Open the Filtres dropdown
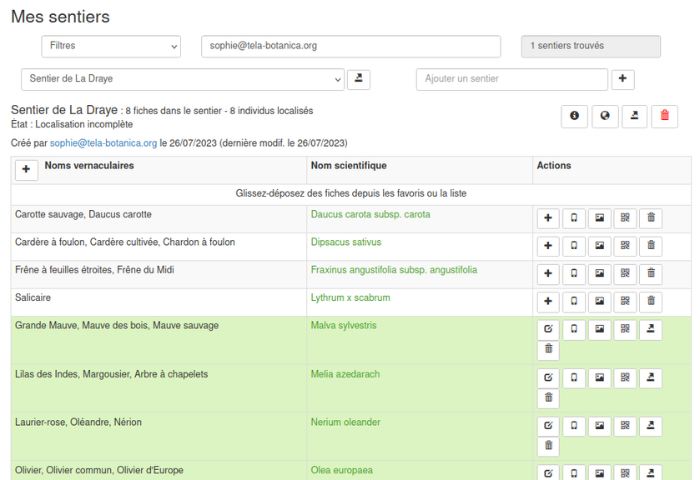This screenshot has width=700, height=480. 110,46
